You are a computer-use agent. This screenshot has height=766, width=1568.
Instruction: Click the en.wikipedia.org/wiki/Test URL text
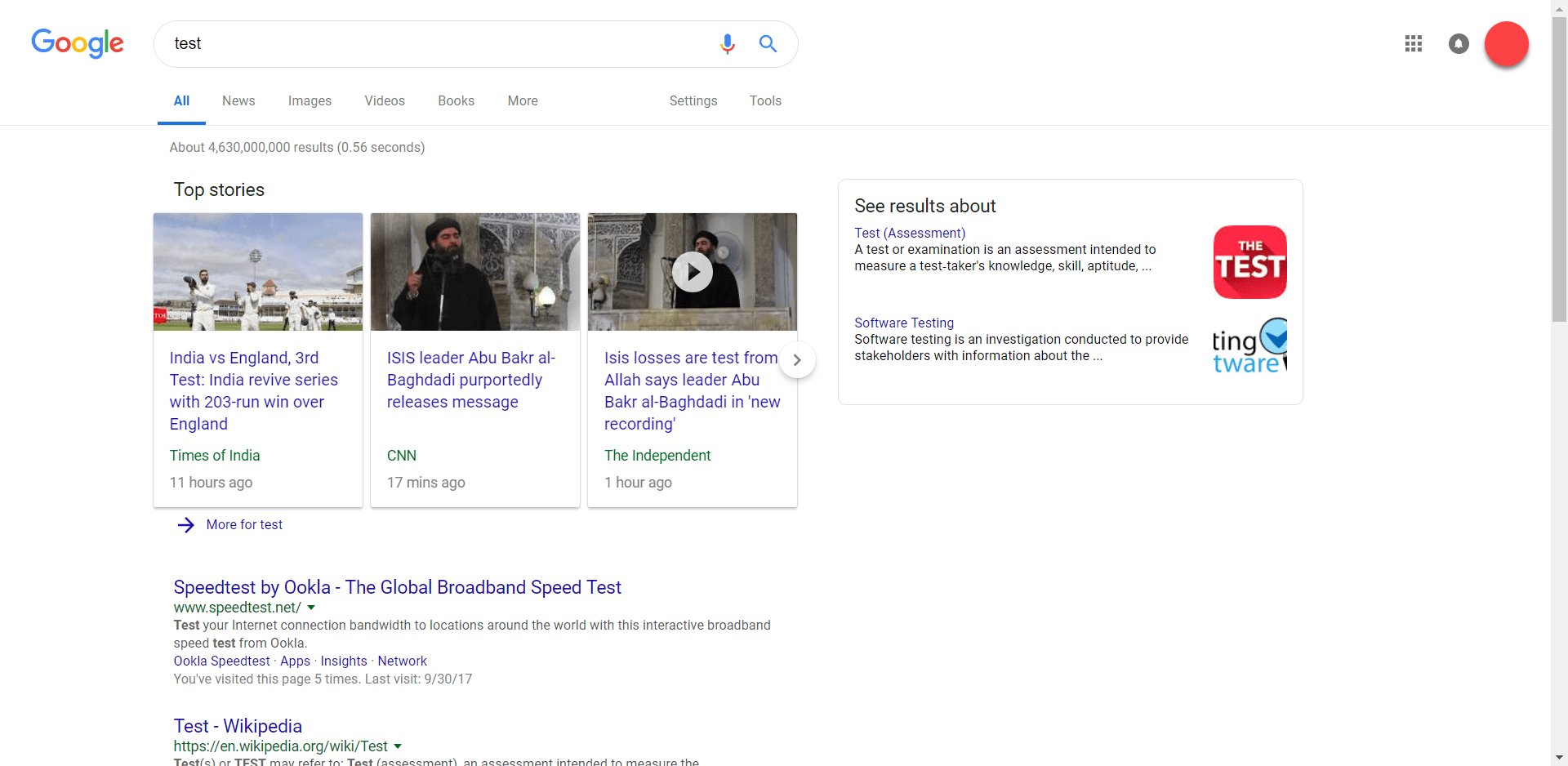[x=280, y=746]
